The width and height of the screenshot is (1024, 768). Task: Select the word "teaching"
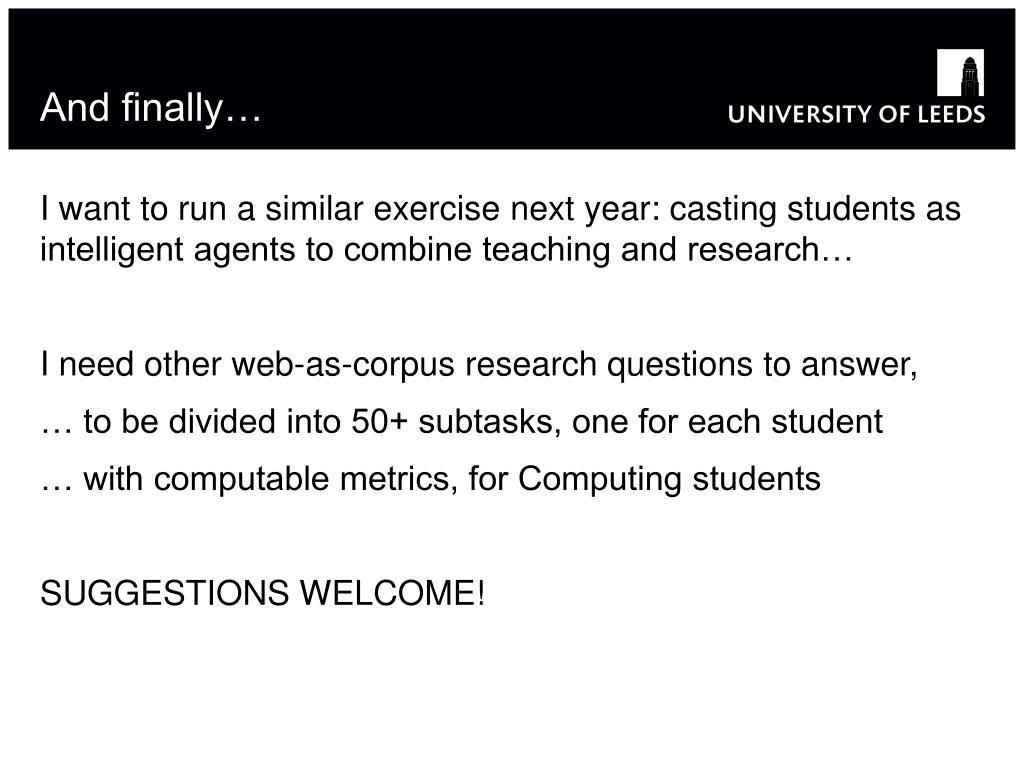point(546,249)
